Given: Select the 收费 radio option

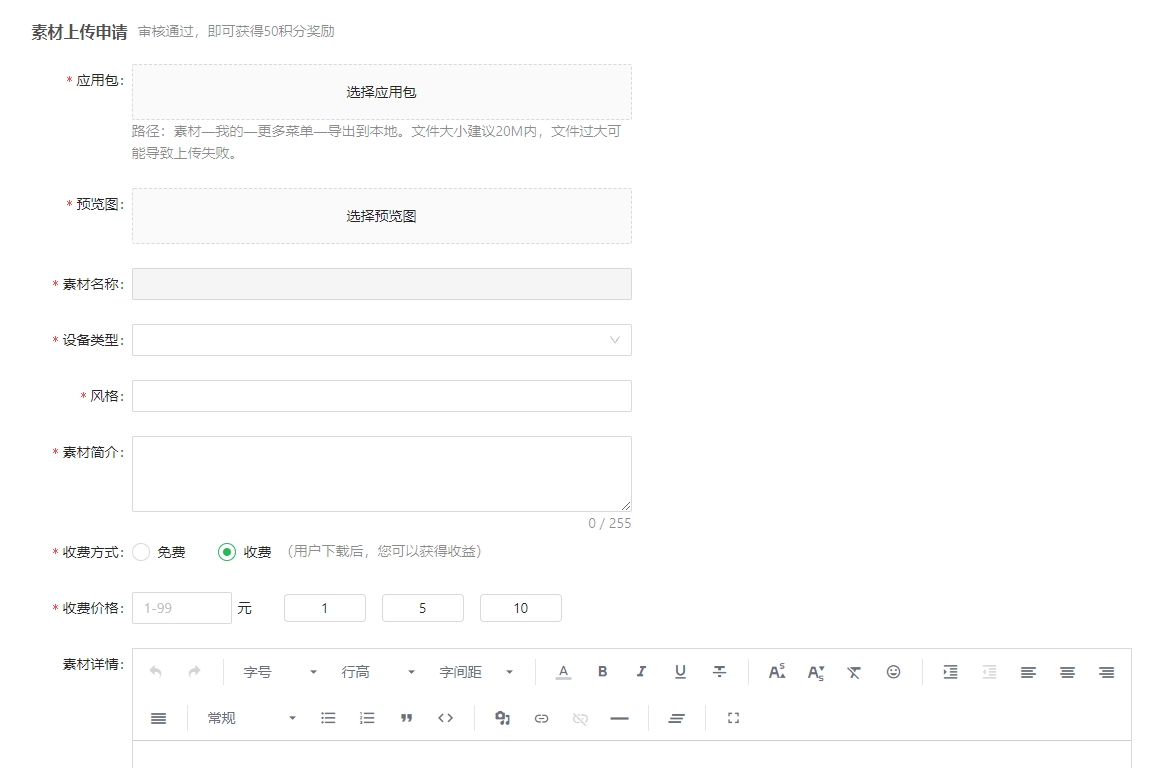Looking at the screenshot, I should 227,552.
